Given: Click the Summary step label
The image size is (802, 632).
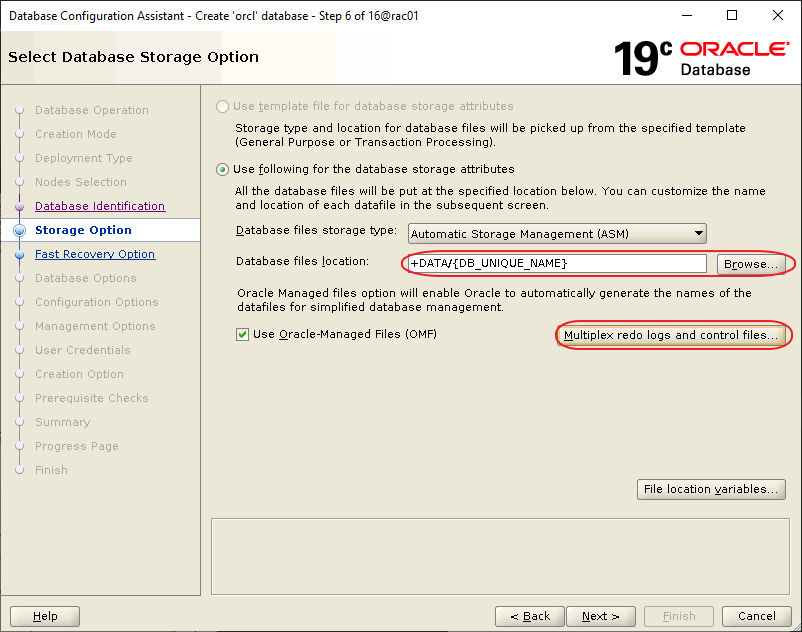Looking at the screenshot, I should pos(62,422).
